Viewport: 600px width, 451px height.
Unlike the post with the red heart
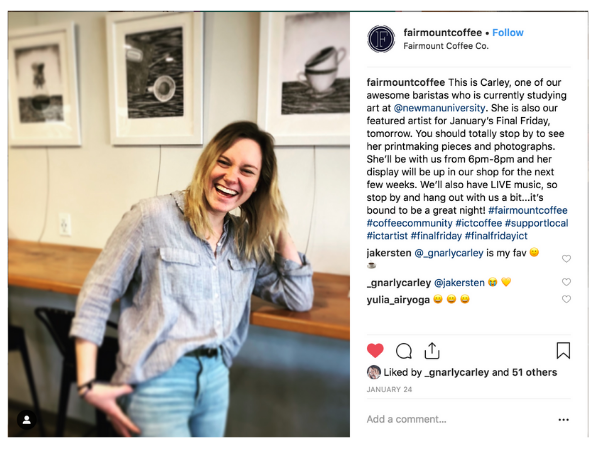(x=375, y=350)
